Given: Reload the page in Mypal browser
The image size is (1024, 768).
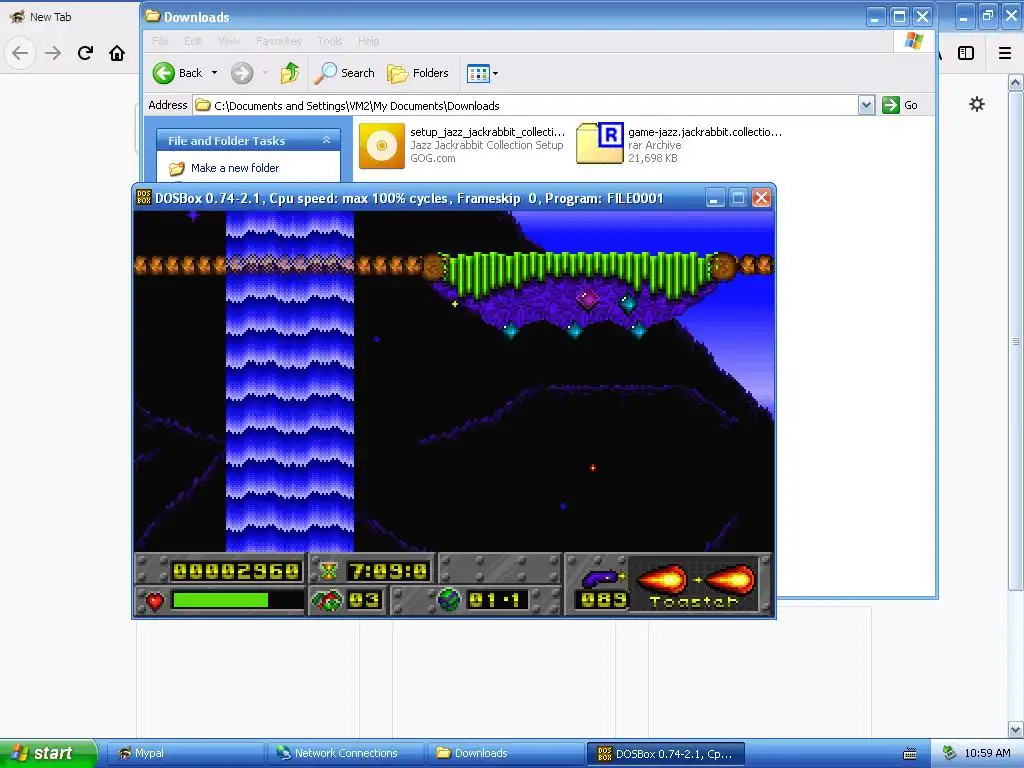Looking at the screenshot, I should (85, 53).
